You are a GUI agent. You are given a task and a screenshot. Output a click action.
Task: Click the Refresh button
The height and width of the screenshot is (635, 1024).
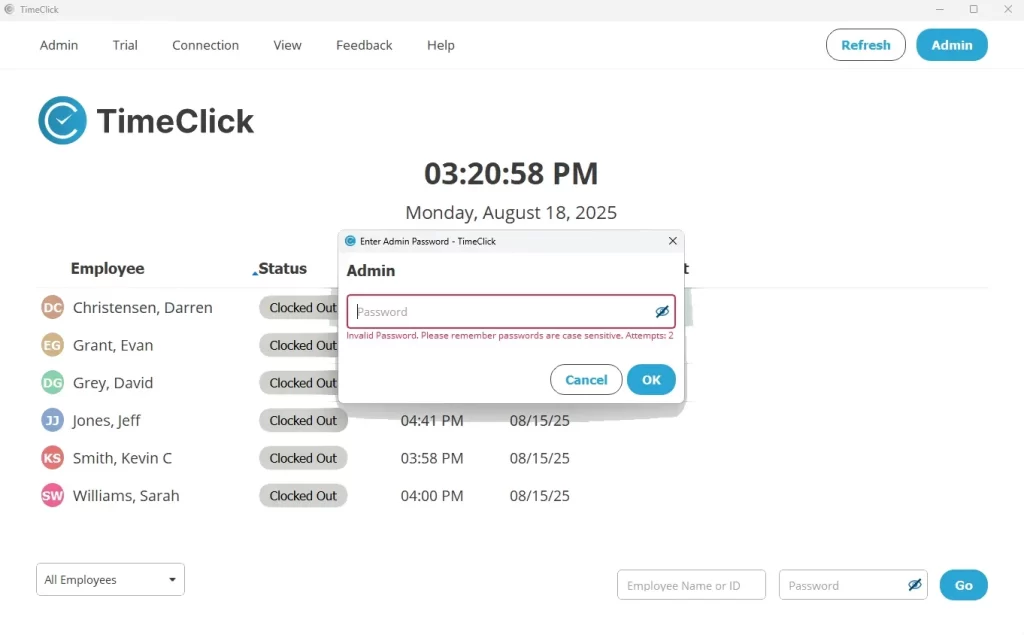(865, 45)
